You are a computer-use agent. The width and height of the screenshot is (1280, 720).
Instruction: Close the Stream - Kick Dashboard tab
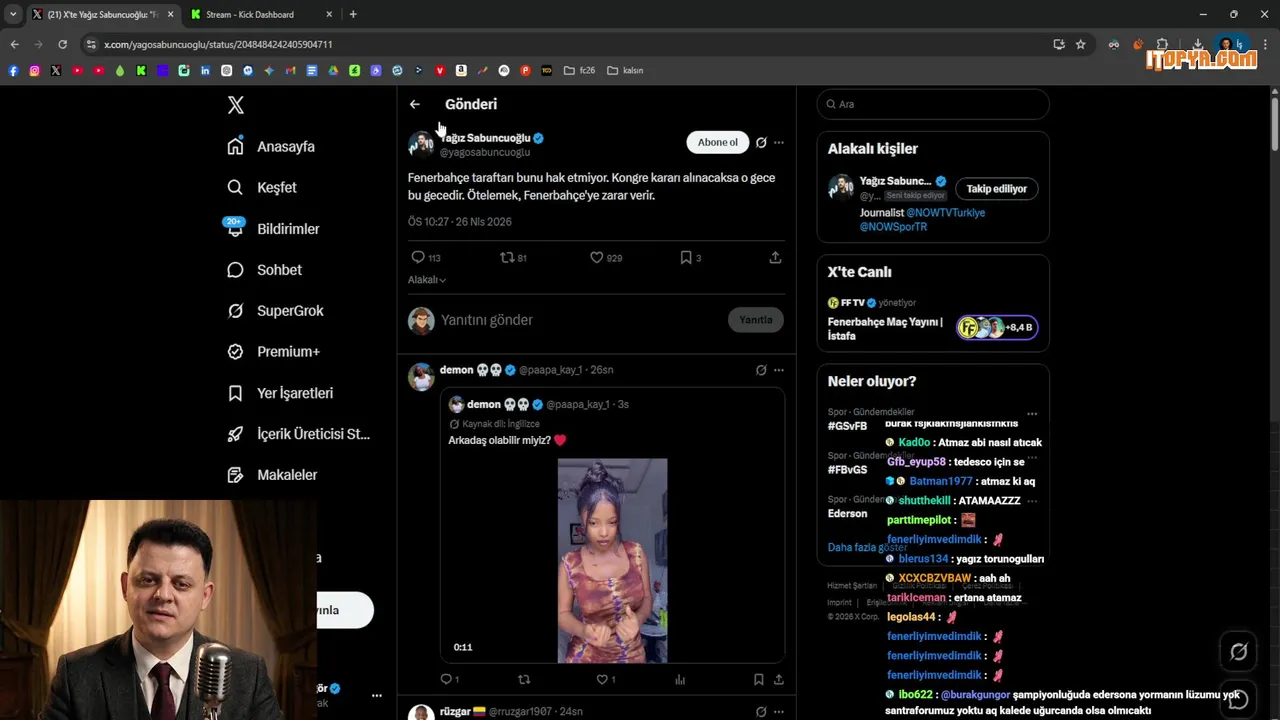(x=330, y=14)
